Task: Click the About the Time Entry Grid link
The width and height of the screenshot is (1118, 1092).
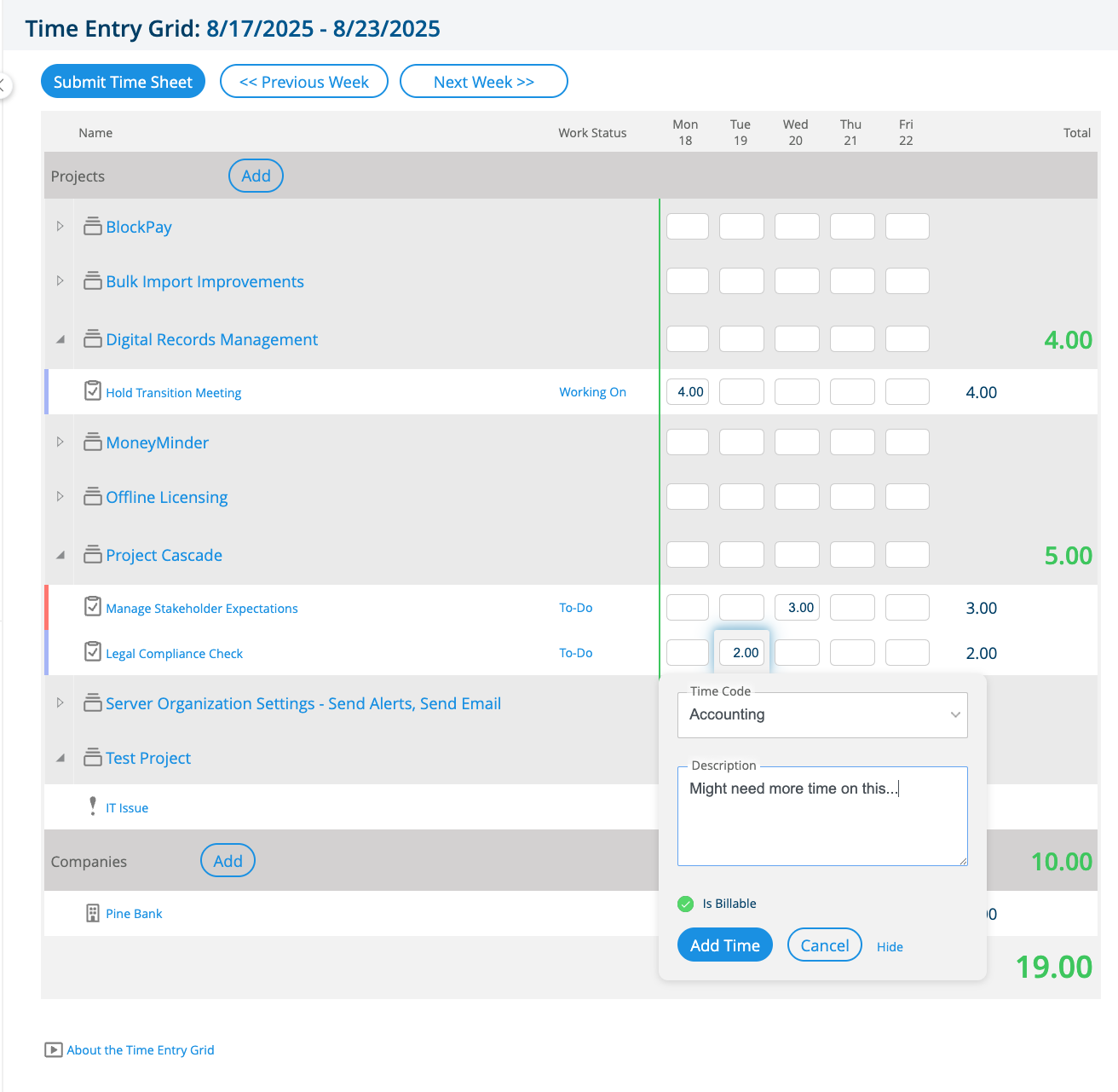Action: point(140,1049)
